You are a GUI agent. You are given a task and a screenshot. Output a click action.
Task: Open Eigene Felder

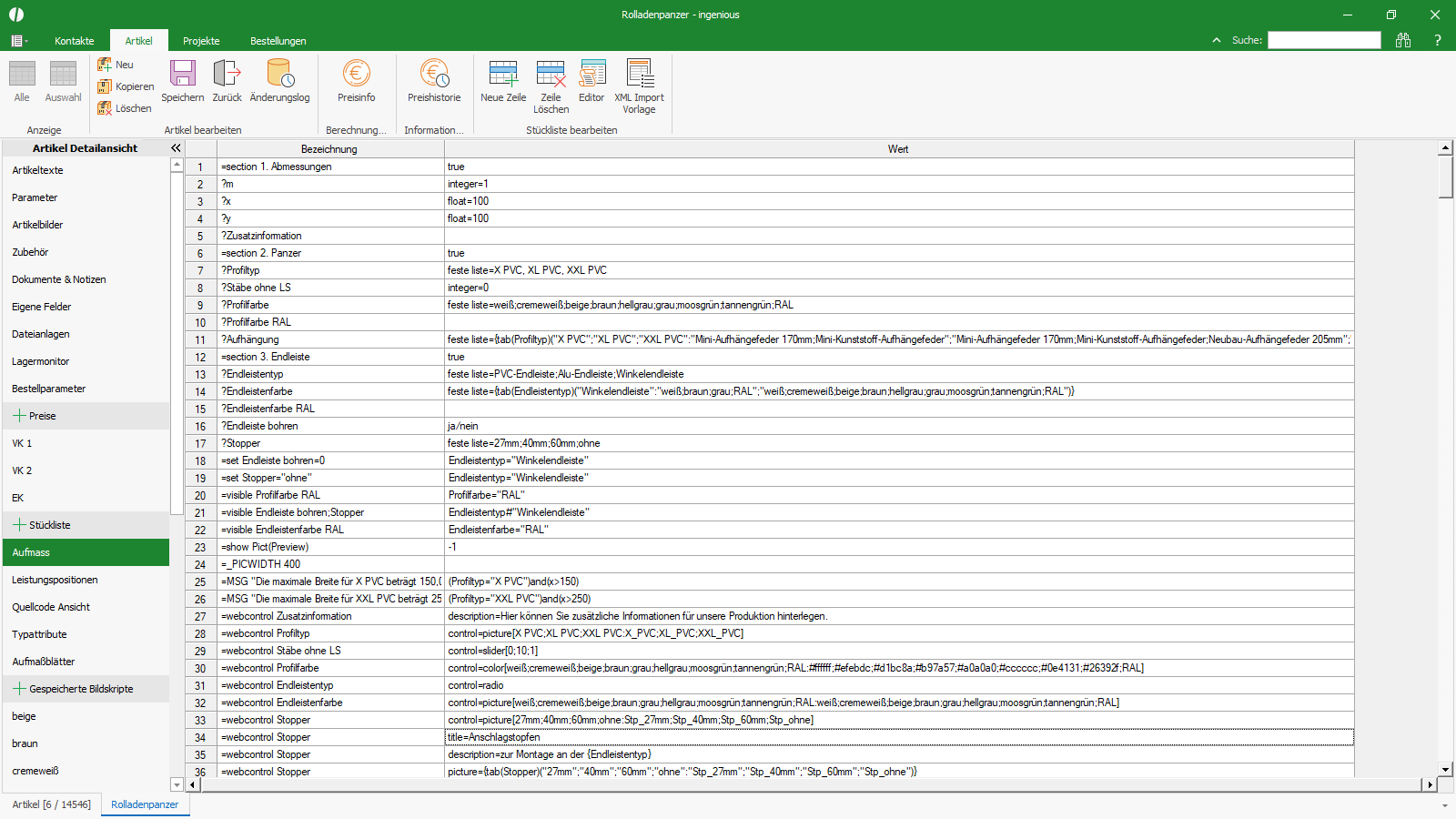[x=86, y=307]
